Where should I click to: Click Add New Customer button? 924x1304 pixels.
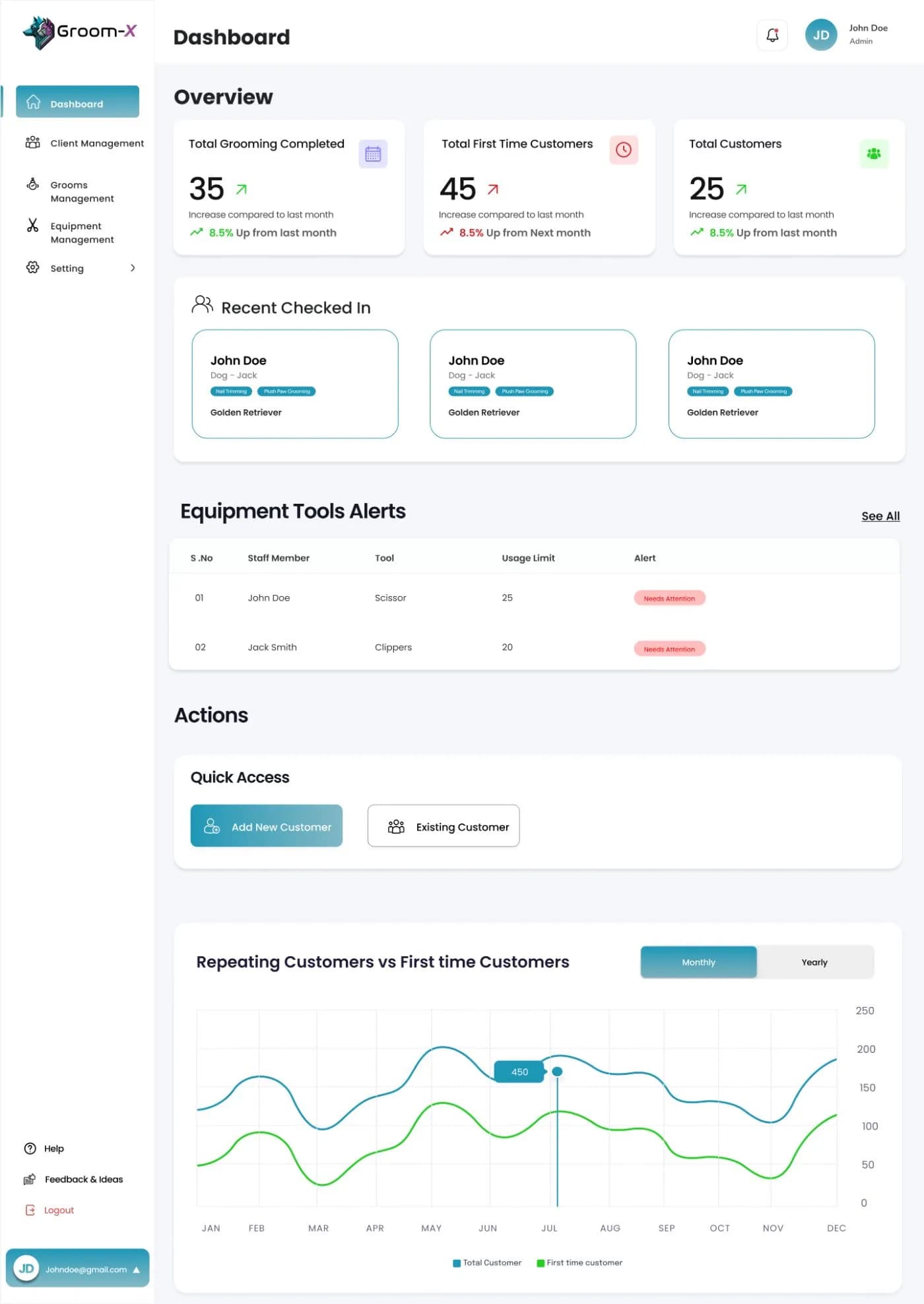point(267,826)
